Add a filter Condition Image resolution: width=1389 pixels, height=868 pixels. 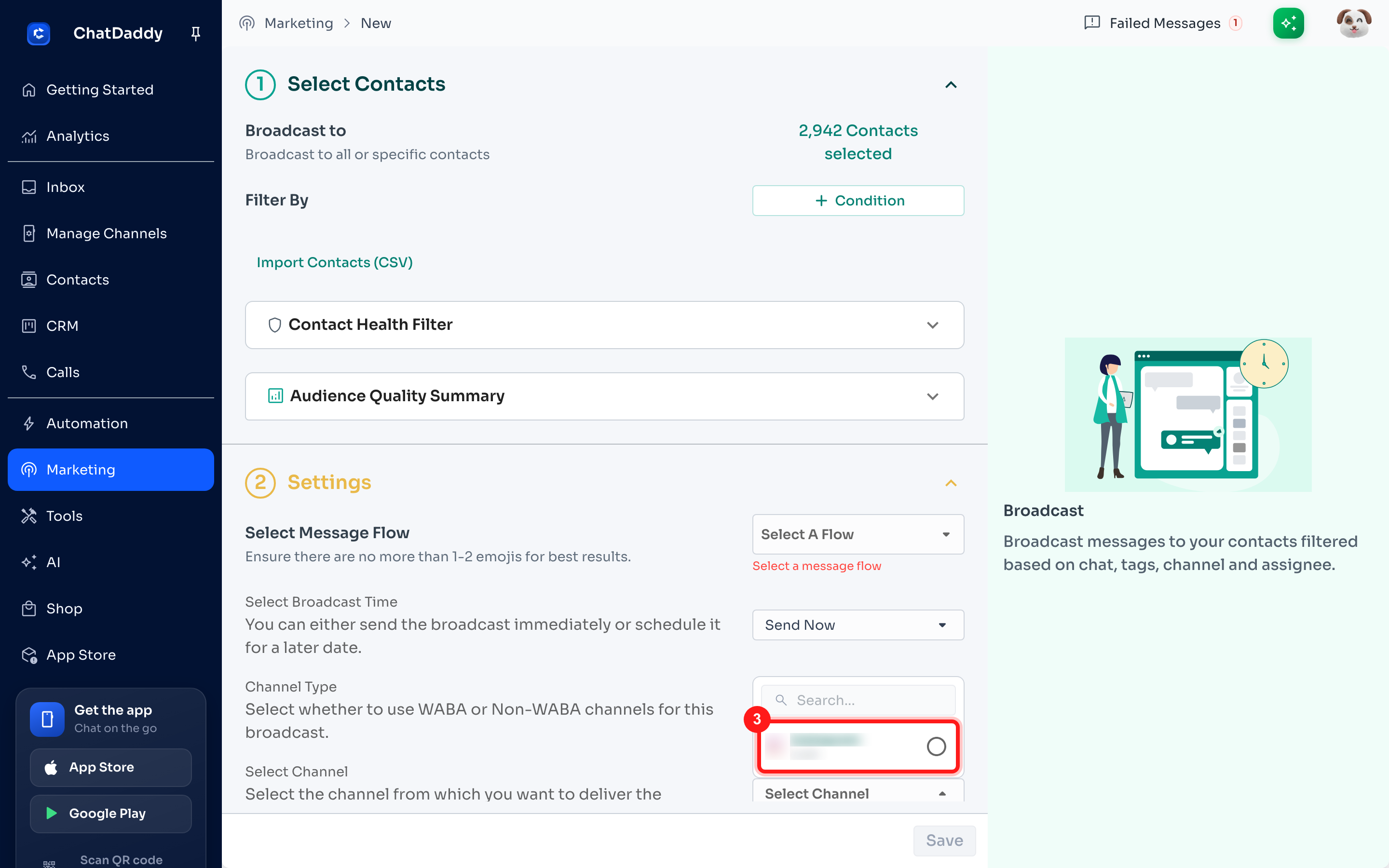[x=858, y=200]
